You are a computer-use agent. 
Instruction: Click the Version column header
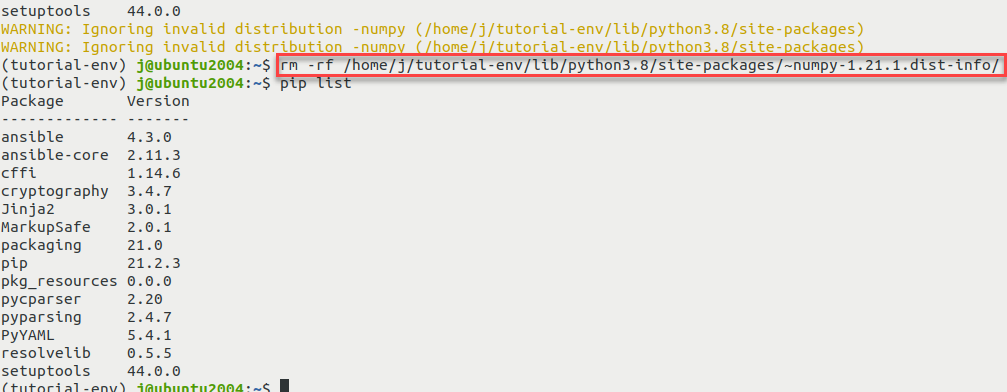pyautogui.click(x=158, y=102)
